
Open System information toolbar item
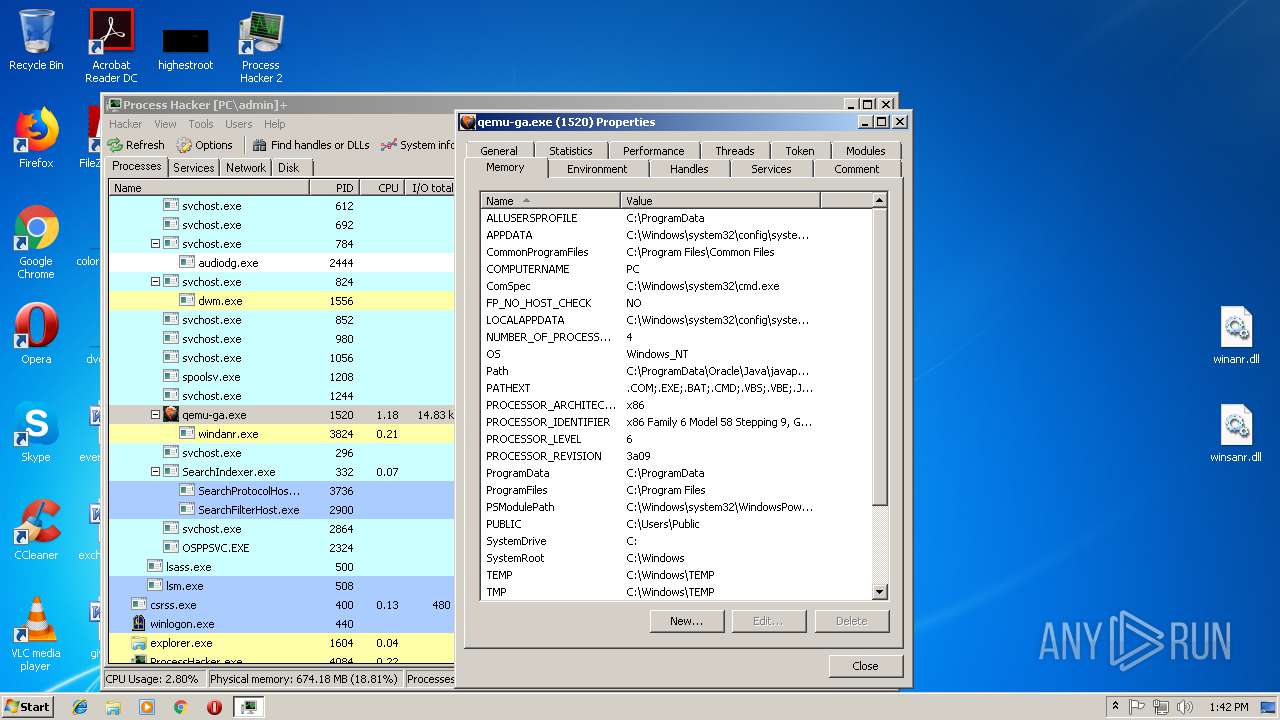click(418, 145)
